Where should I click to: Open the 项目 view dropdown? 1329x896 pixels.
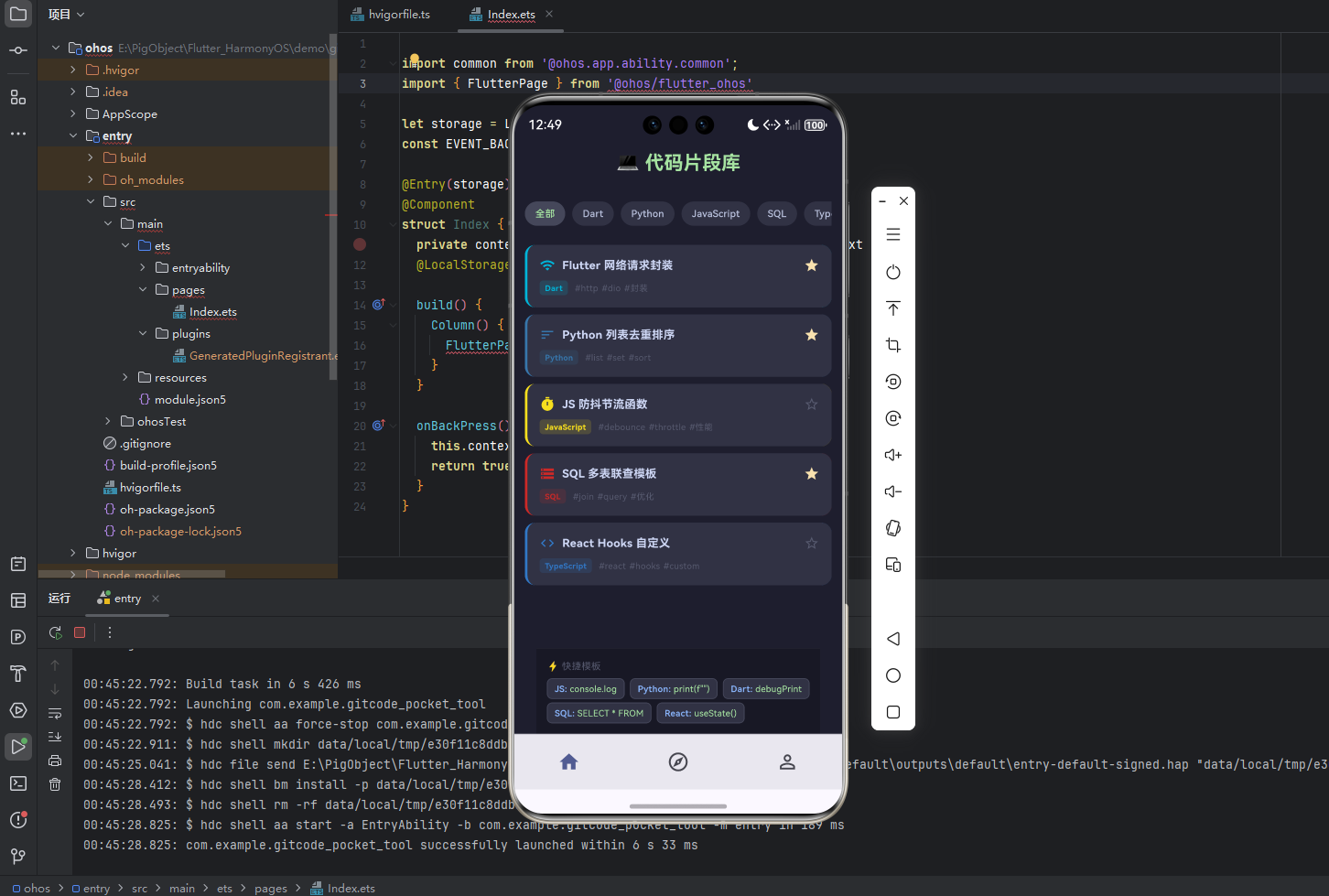point(66,14)
